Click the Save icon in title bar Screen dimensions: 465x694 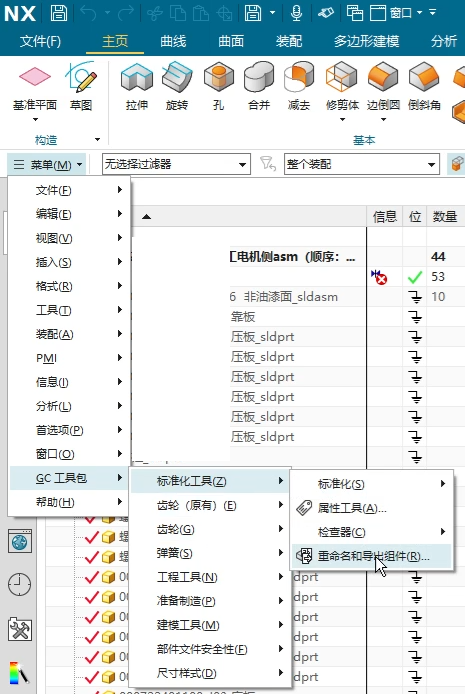click(59, 13)
